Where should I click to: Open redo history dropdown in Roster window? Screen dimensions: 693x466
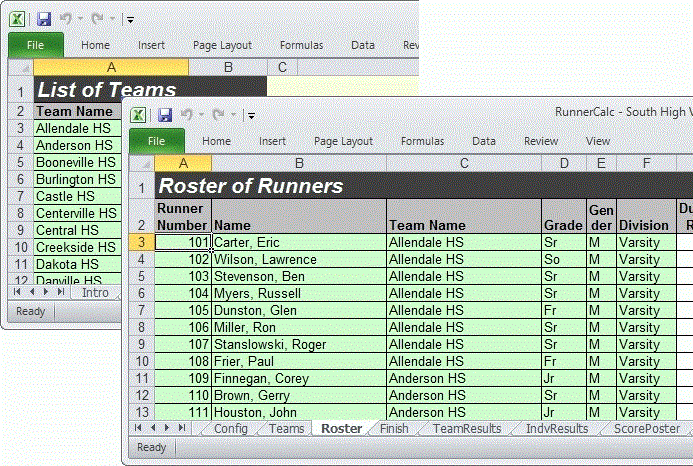tap(233, 115)
